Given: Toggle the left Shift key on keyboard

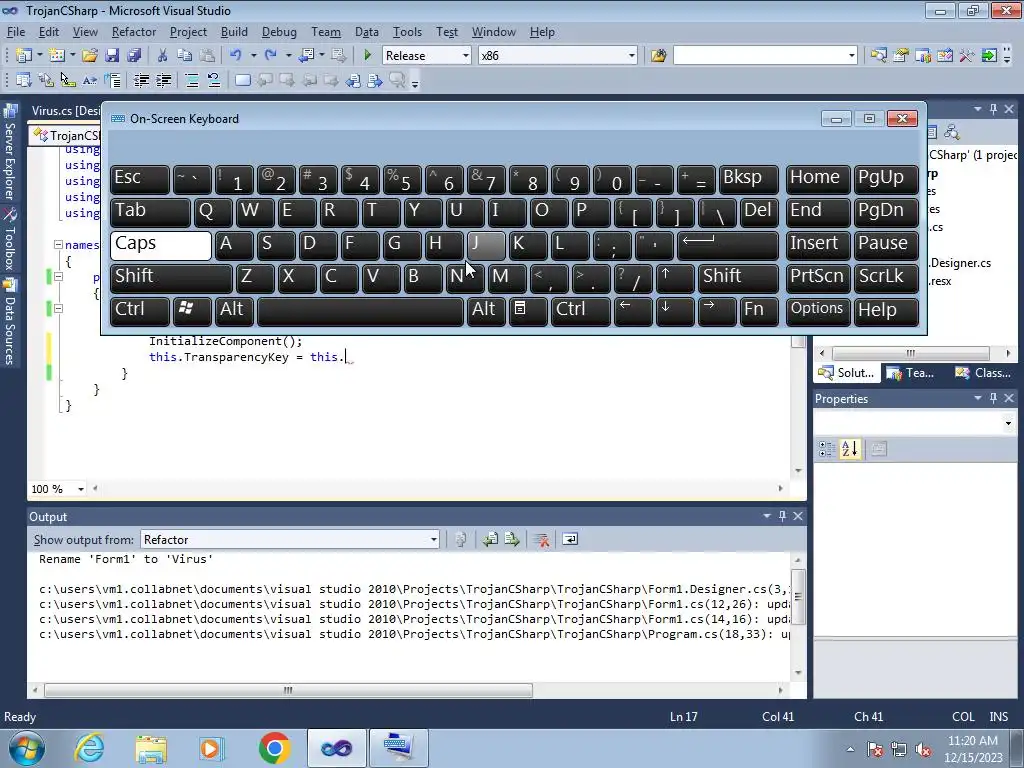Looking at the screenshot, I should 171,278.
